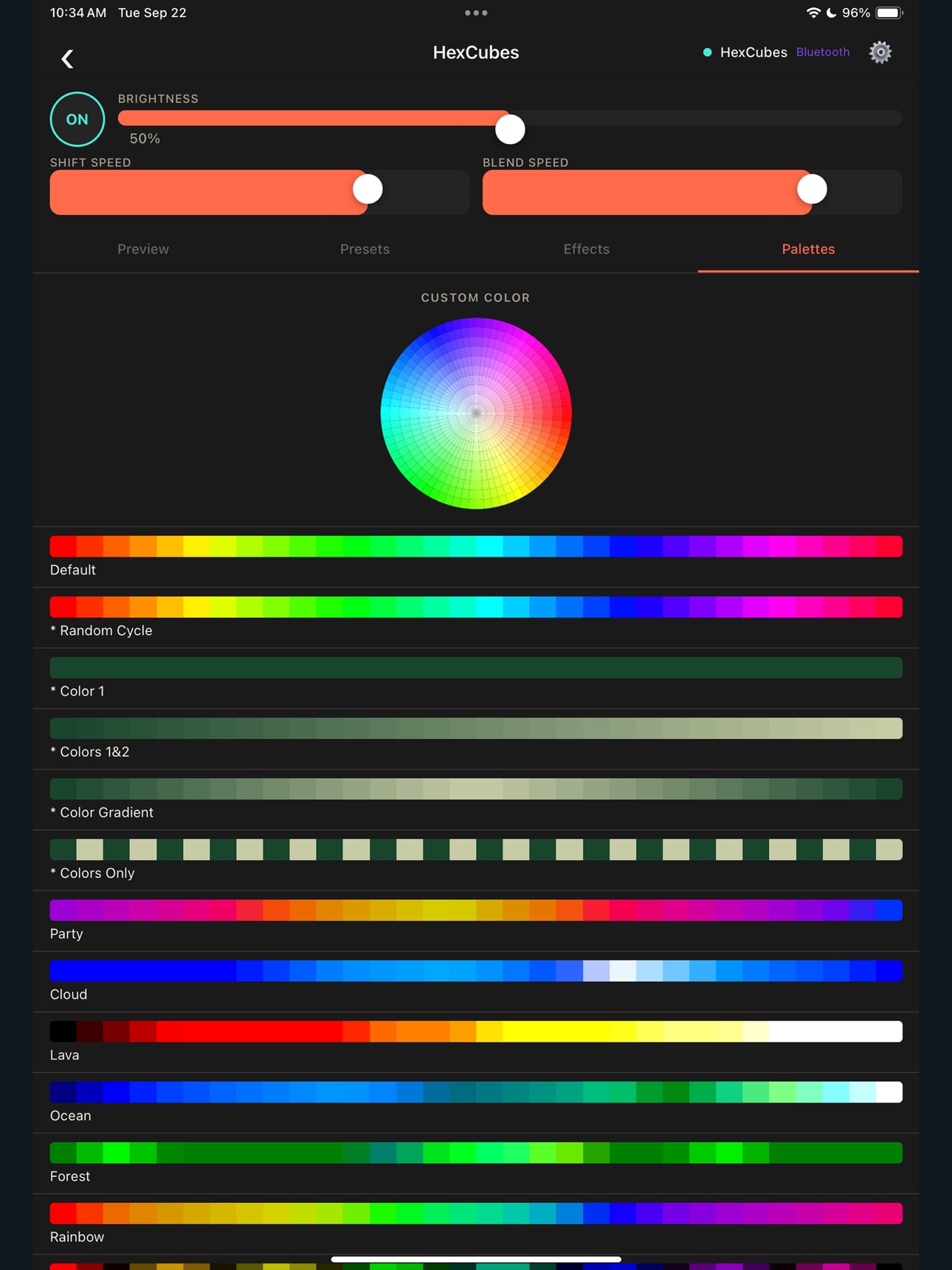
Task: Click the Blend Speed slider knob
Action: coord(812,190)
